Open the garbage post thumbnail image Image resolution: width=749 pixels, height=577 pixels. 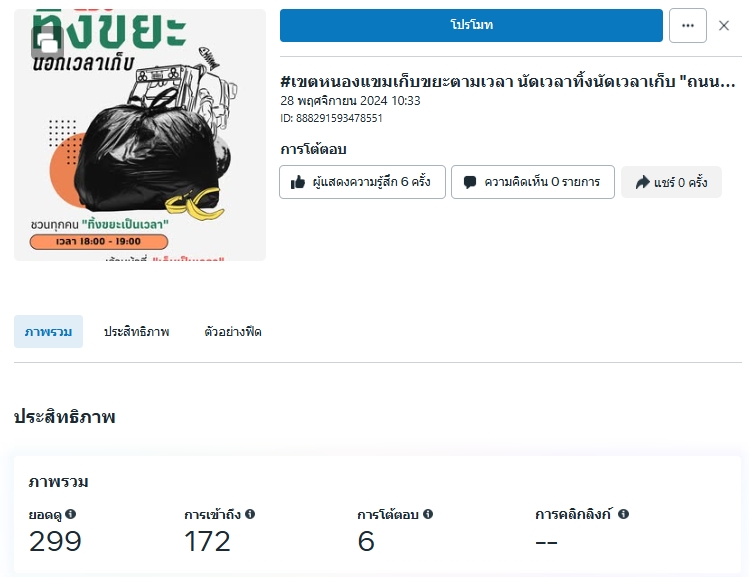tap(140, 135)
